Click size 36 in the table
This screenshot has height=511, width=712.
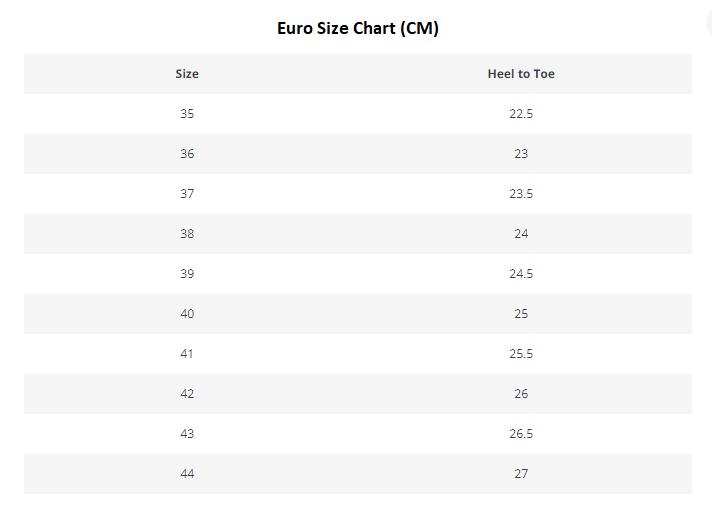(187, 154)
